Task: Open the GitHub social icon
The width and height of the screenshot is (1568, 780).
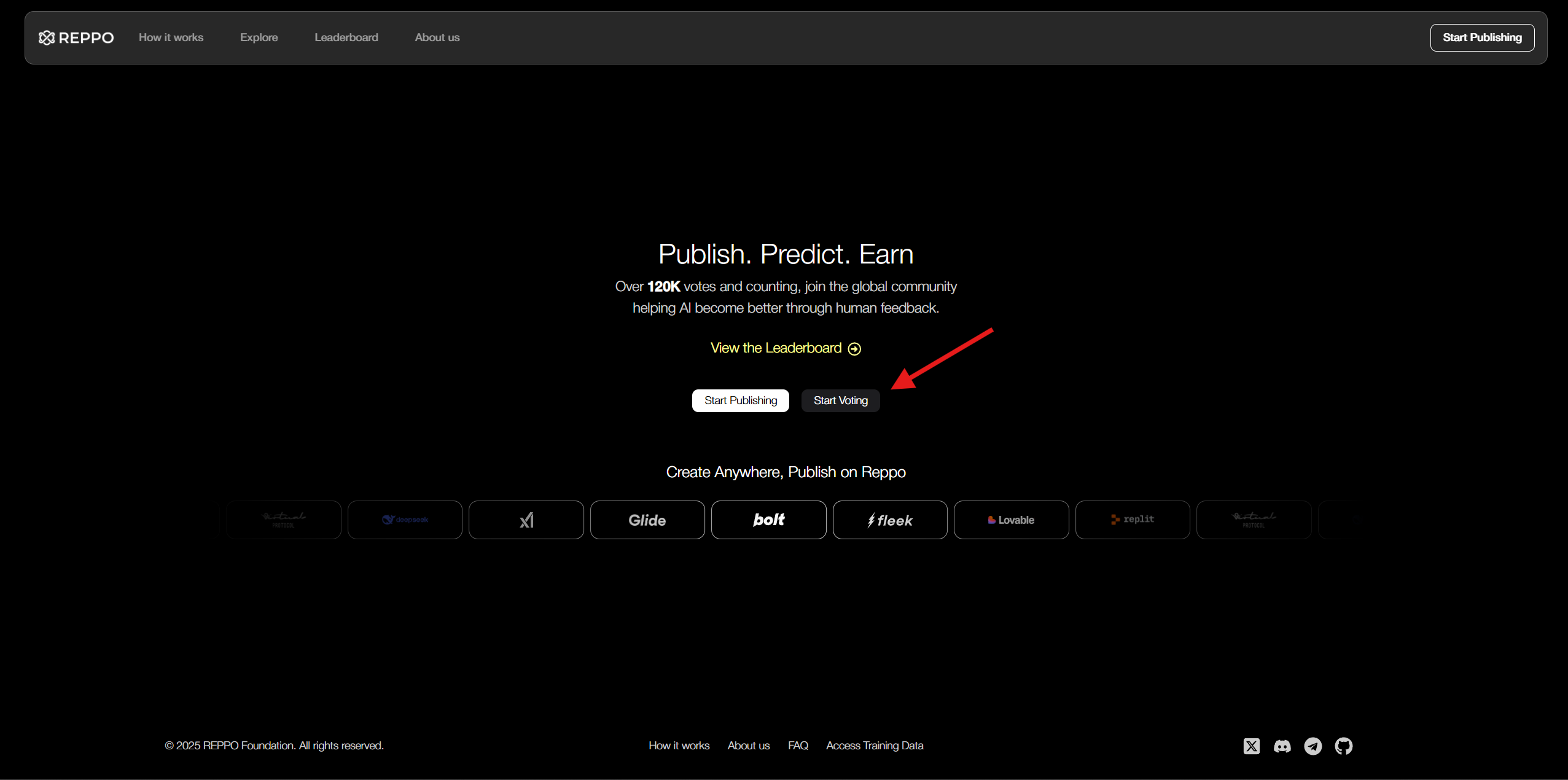Action: 1343,746
